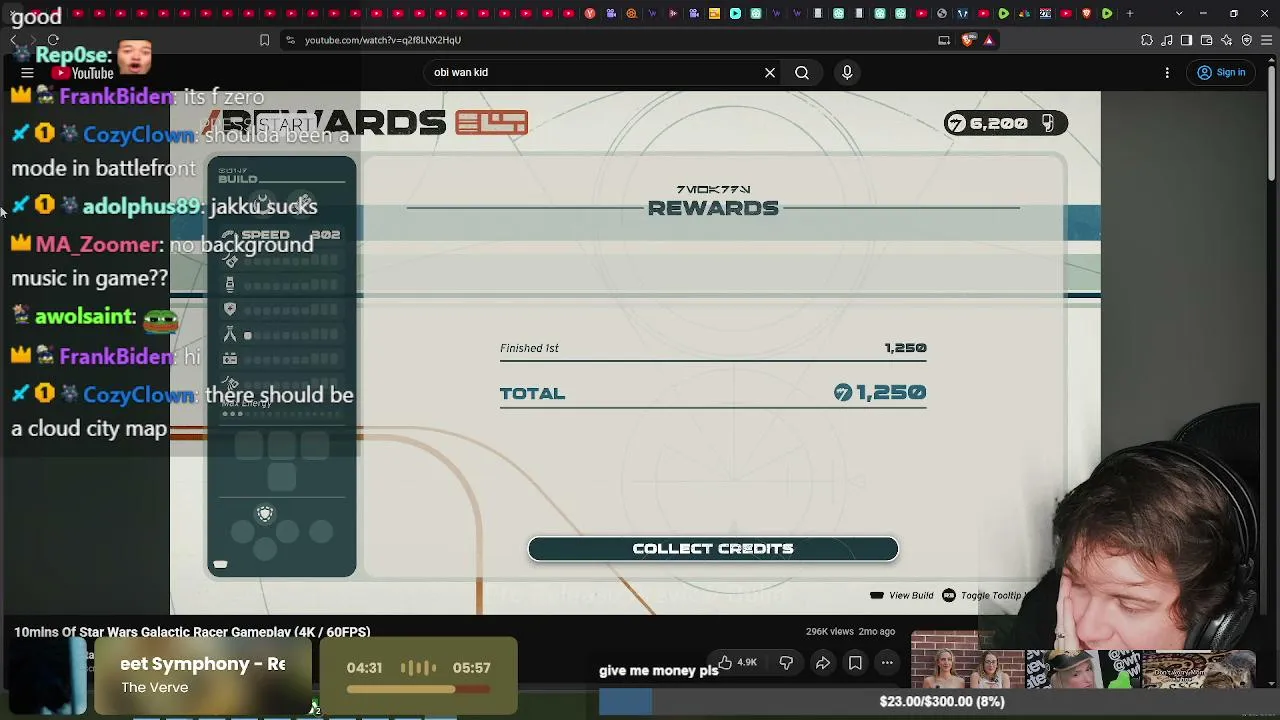This screenshot has height=720, width=1280.
Task: Click the browser address bar URL
Action: pos(383,40)
